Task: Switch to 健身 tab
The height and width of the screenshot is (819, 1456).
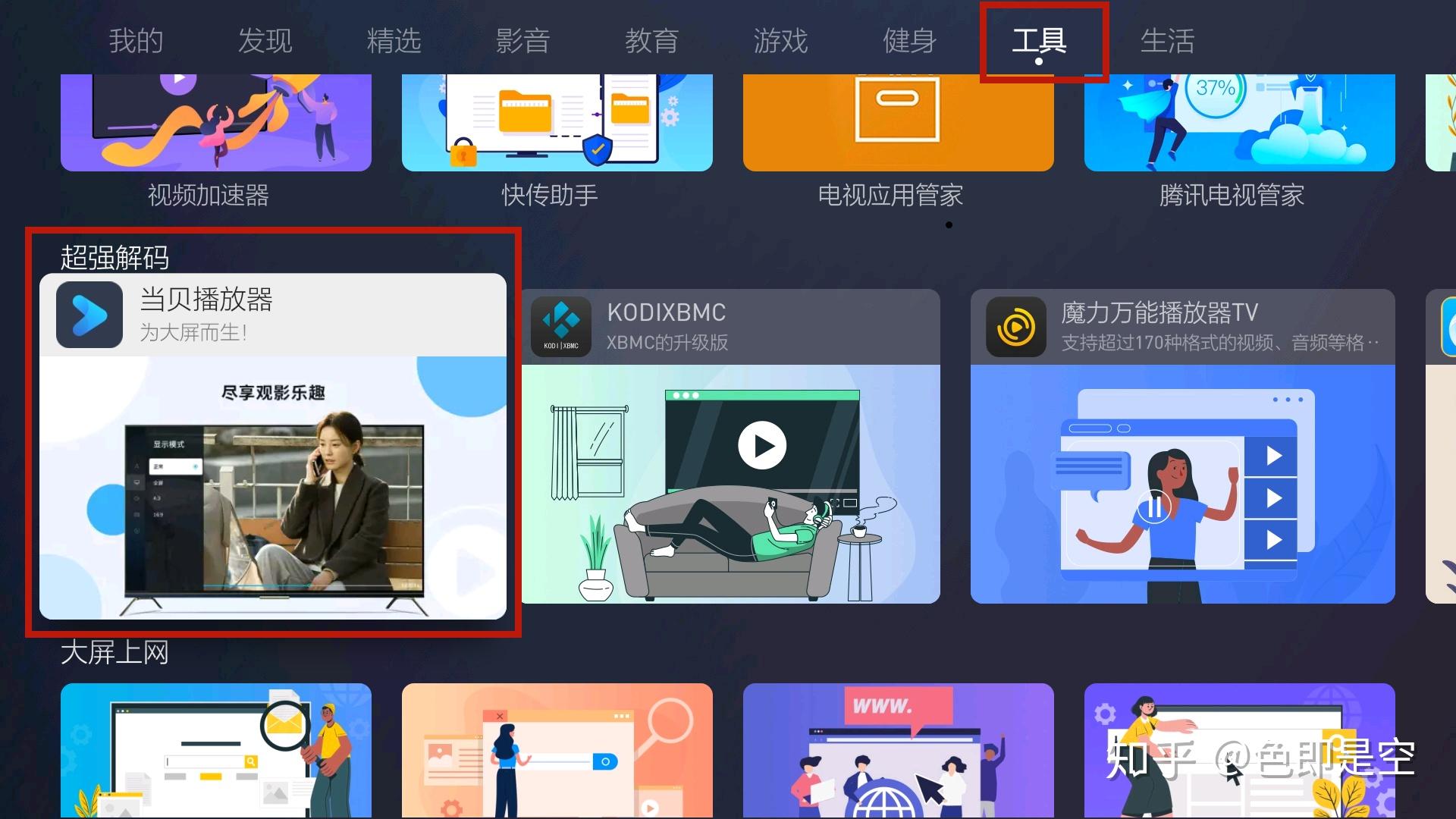Action: pyautogui.click(x=909, y=41)
